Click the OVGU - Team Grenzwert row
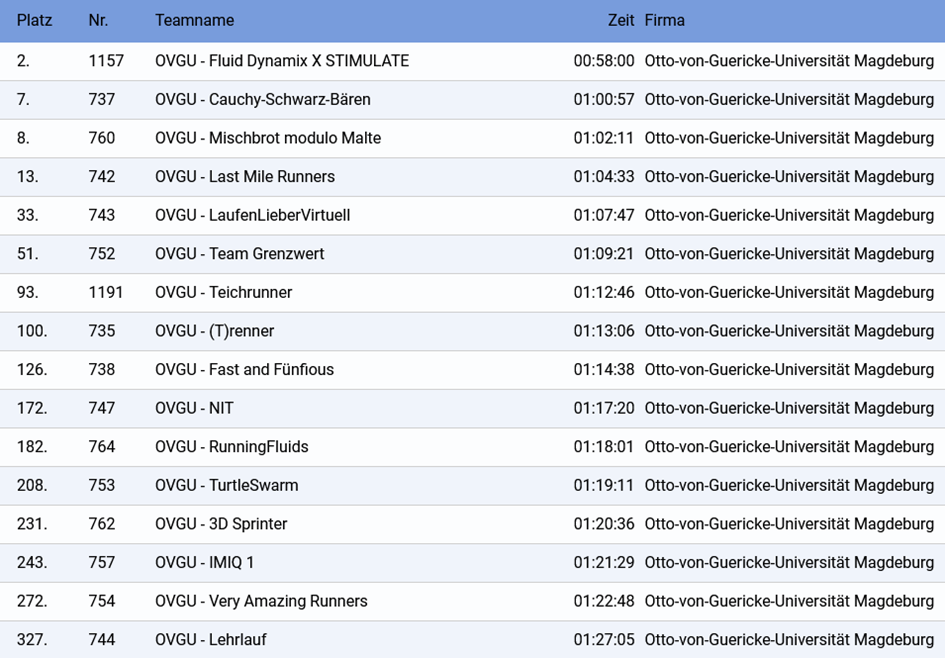 click(x=472, y=254)
